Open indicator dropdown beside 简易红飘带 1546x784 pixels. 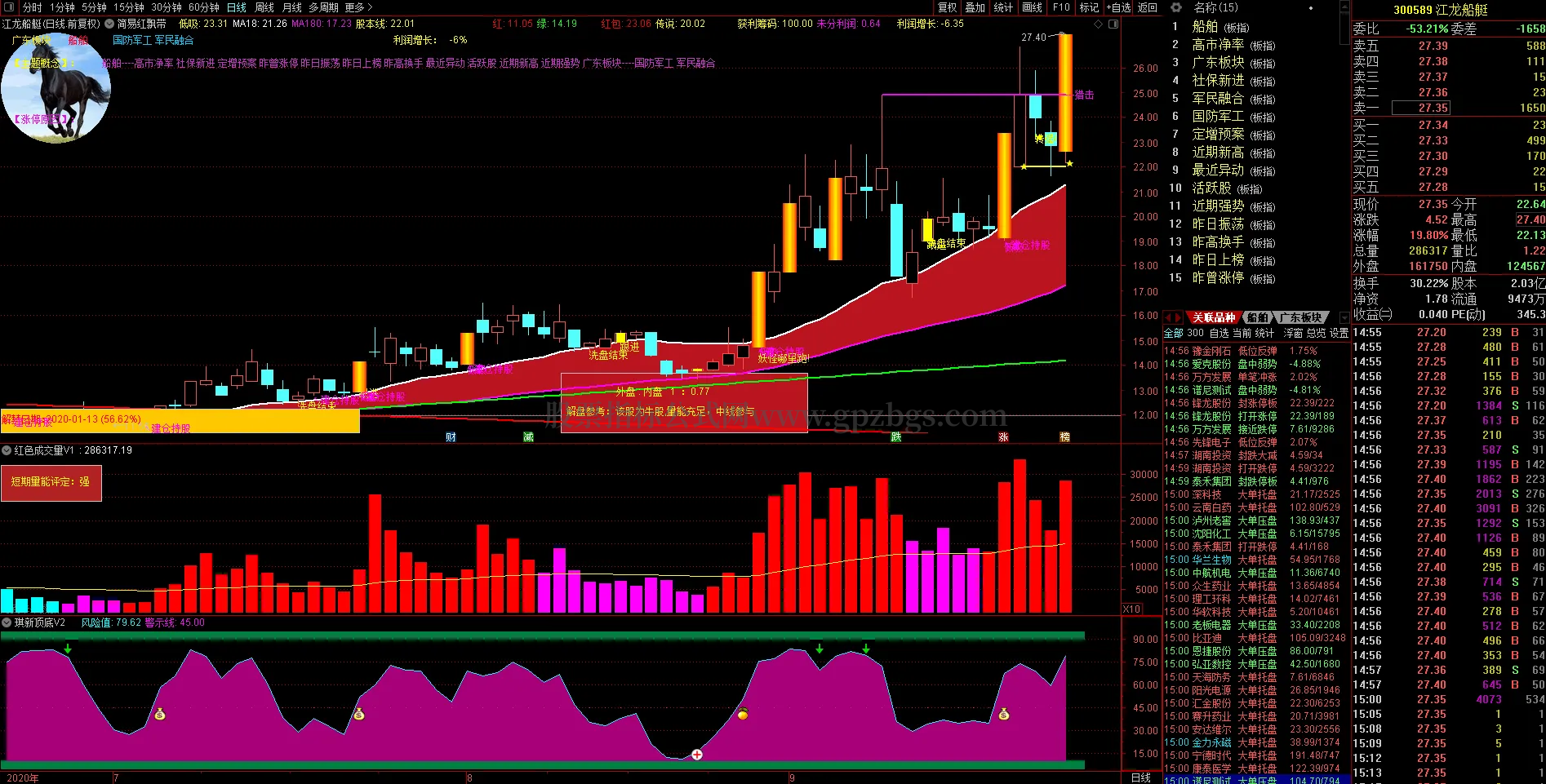click(109, 24)
